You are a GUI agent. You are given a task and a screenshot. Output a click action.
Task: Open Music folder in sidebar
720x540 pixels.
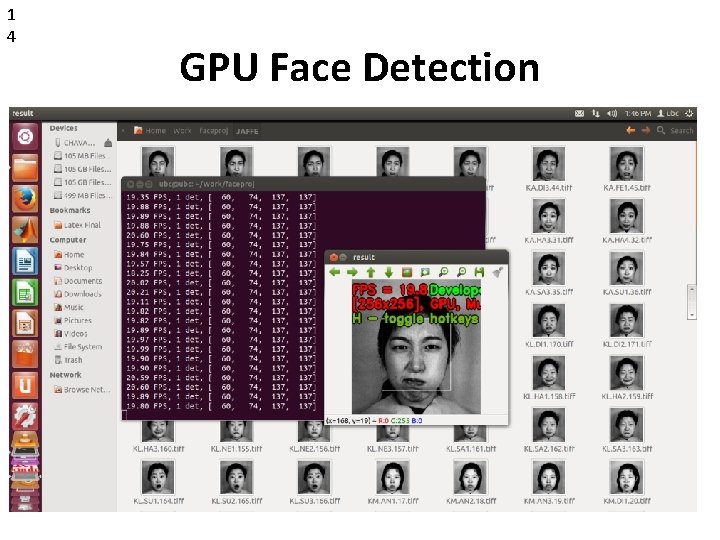(69, 307)
